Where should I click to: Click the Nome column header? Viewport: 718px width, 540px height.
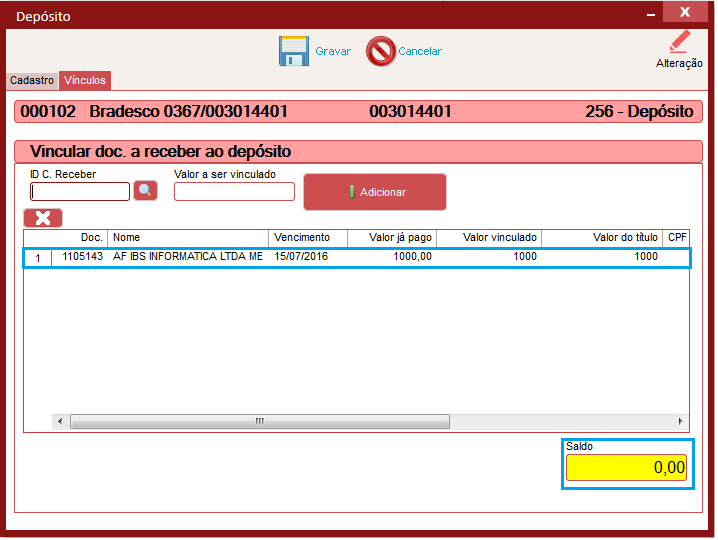(188, 238)
